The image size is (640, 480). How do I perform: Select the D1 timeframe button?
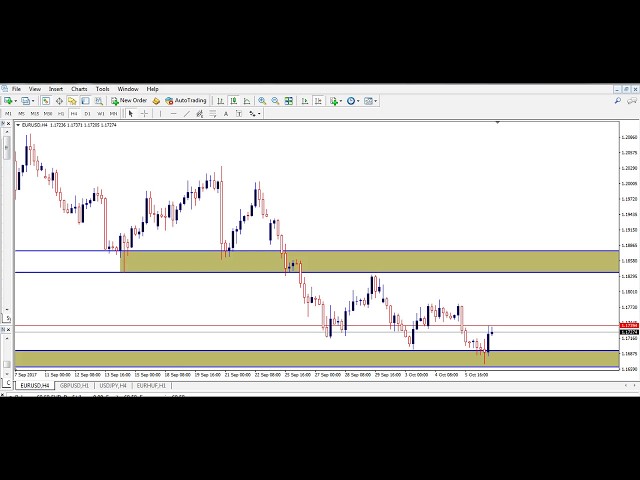tap(87, 114)
